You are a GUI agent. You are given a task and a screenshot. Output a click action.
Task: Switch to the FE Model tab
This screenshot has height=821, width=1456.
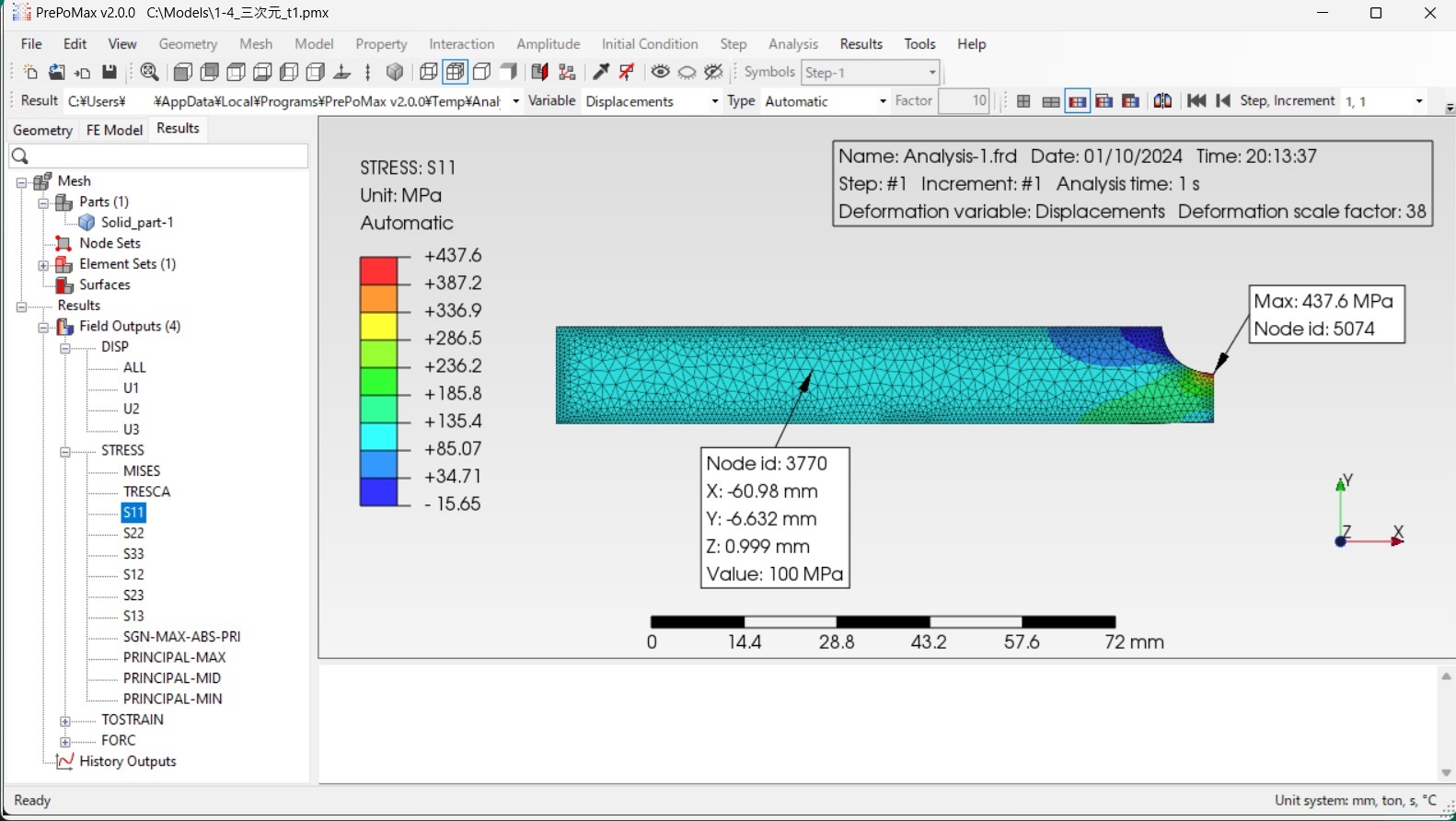click(x=114, y=130)
